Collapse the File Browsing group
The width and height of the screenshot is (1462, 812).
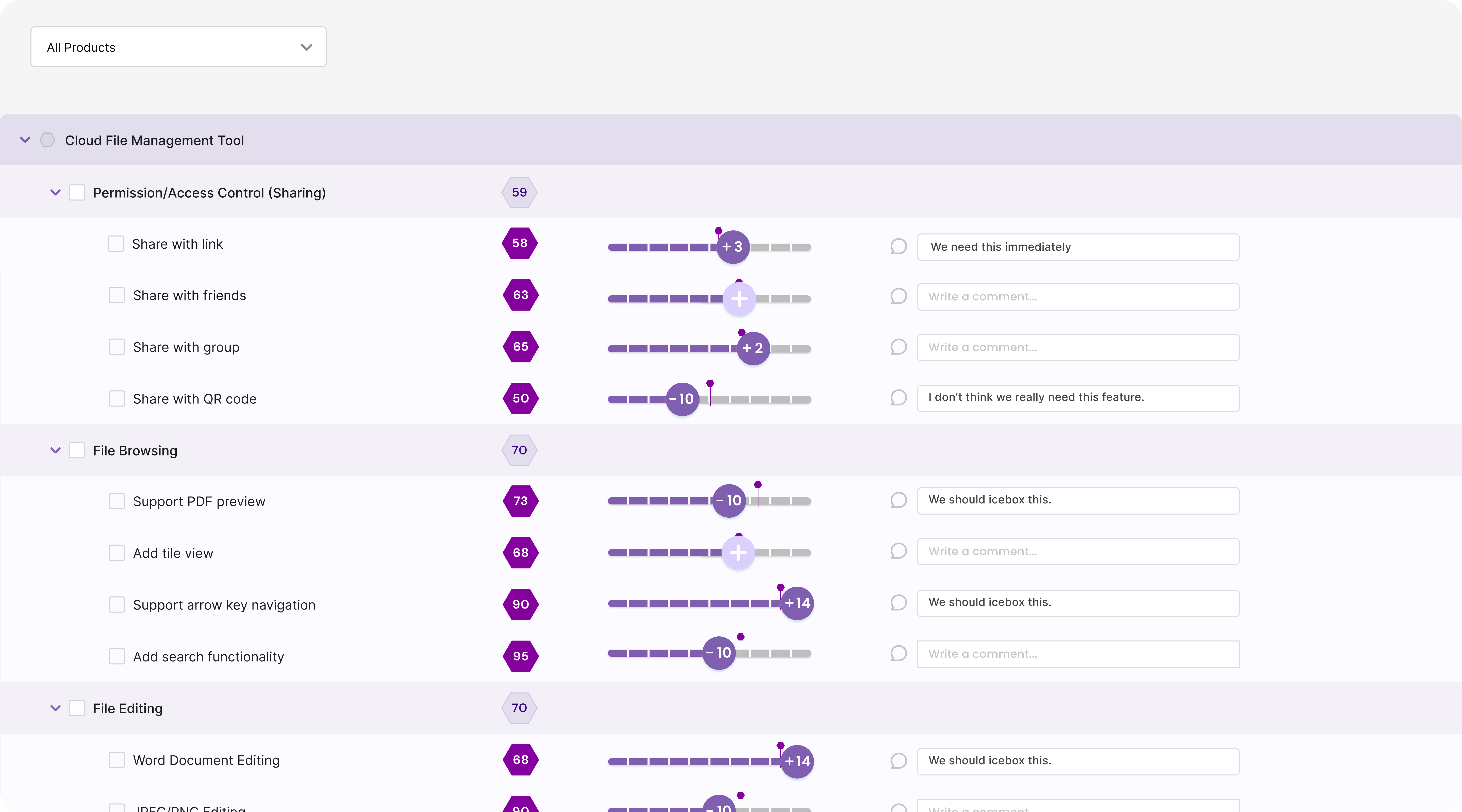point(55,451)
